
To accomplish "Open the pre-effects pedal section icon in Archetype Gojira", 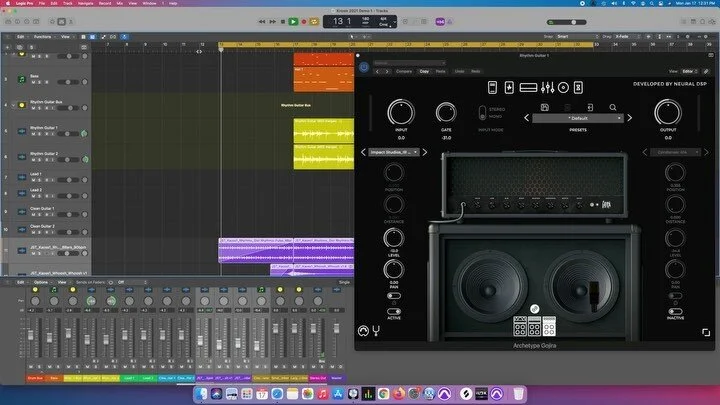I will [x=492, y=87].
